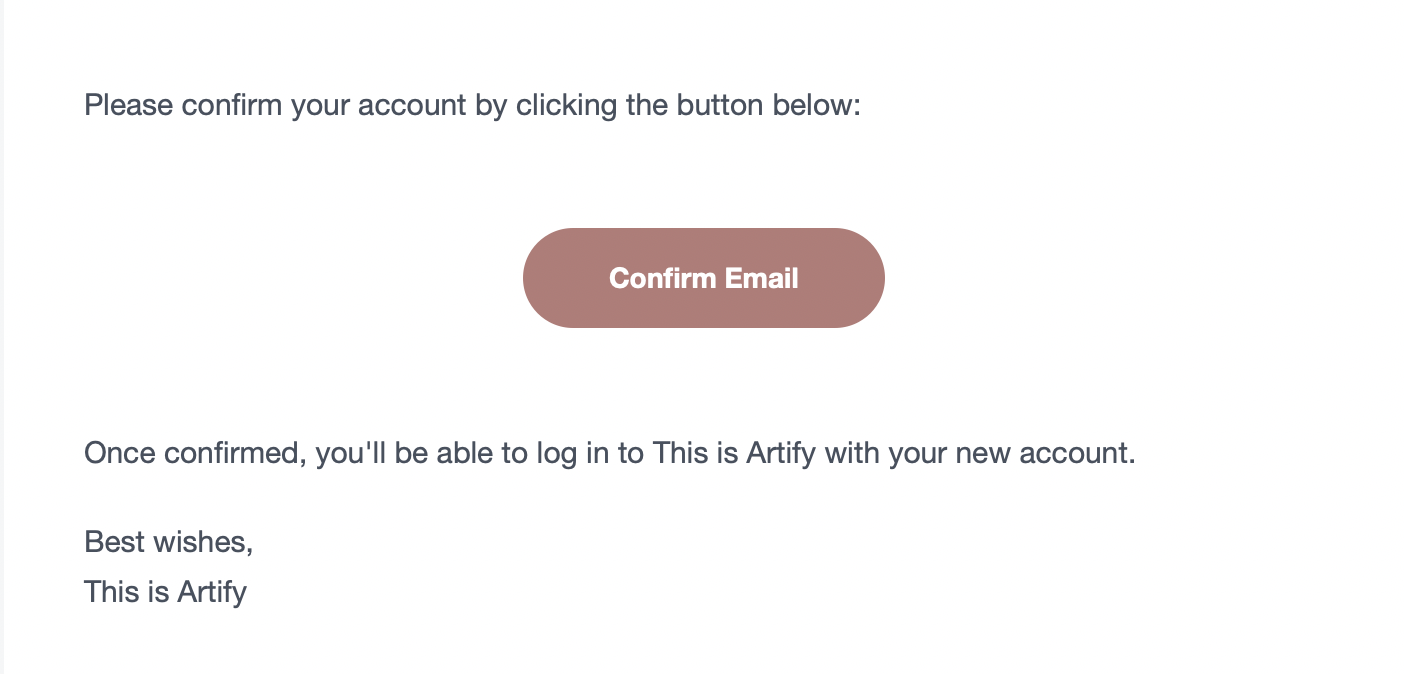Click the word "Email" on the rose button

761,278
